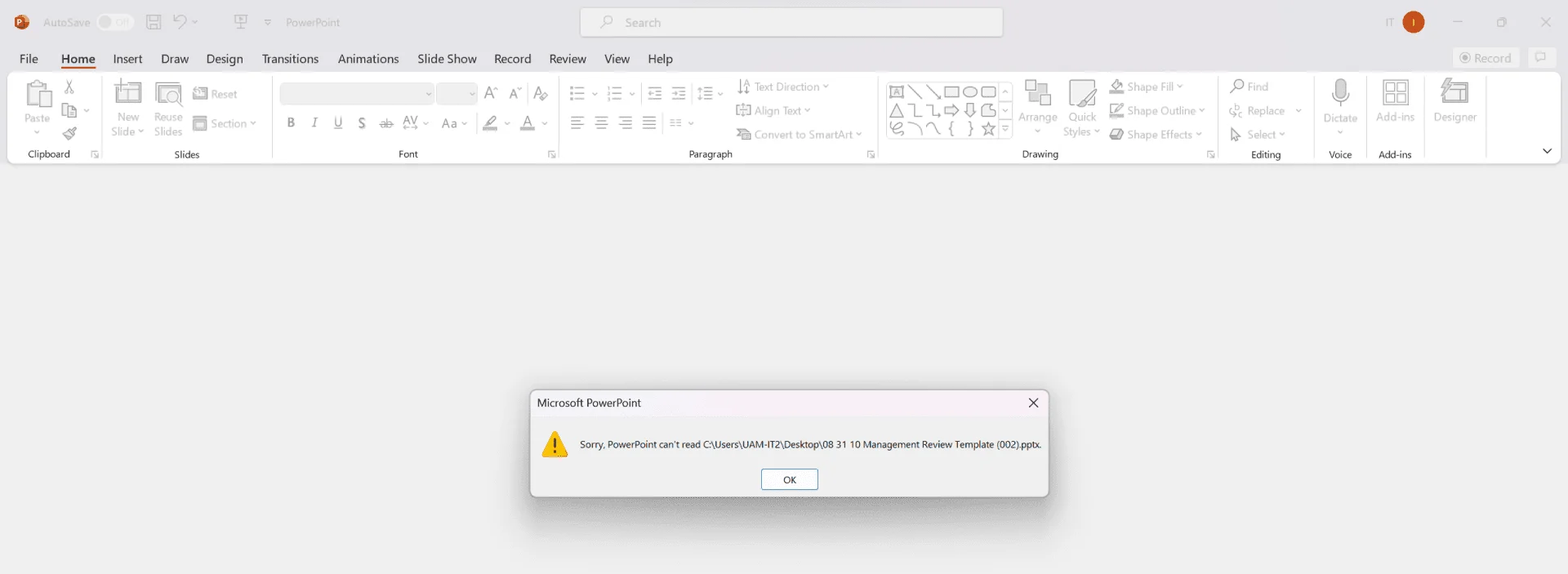Select the star shape in shapes gallery
Image resolution: width=1568 pixels, height=574 pixels.
pos(988,129)
